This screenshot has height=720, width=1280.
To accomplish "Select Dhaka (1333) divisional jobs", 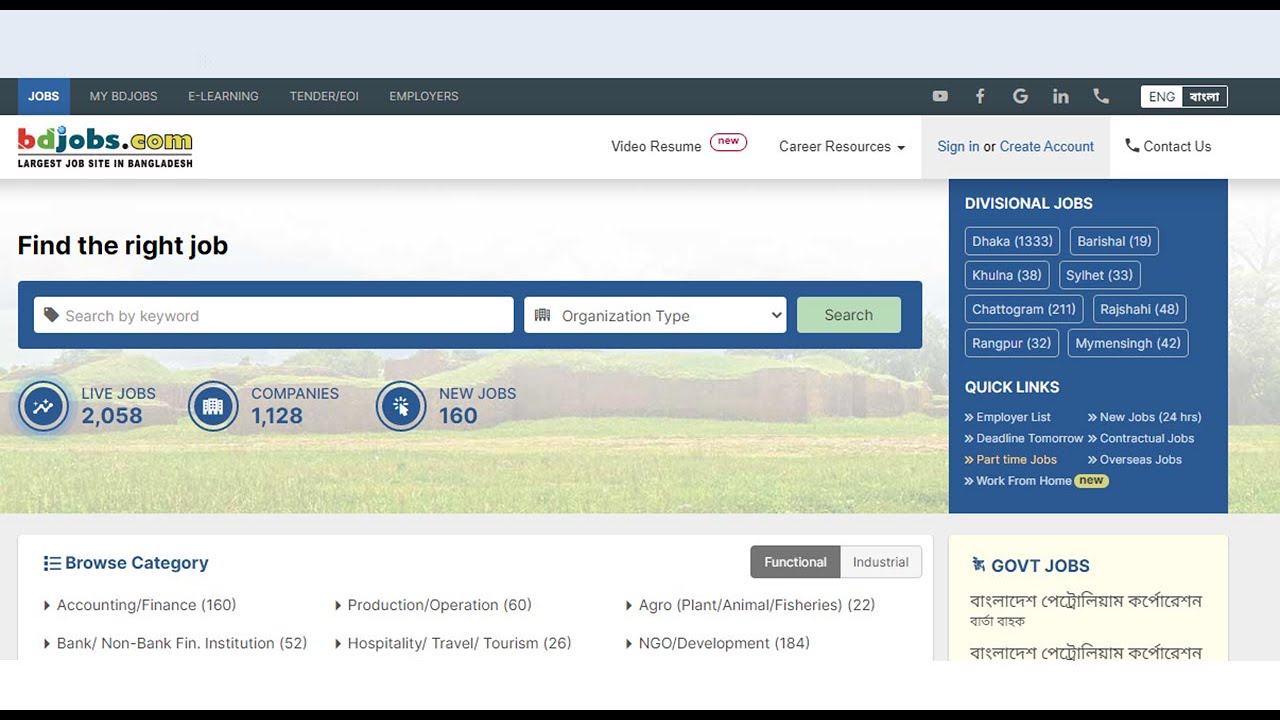I will (1012, 241).
